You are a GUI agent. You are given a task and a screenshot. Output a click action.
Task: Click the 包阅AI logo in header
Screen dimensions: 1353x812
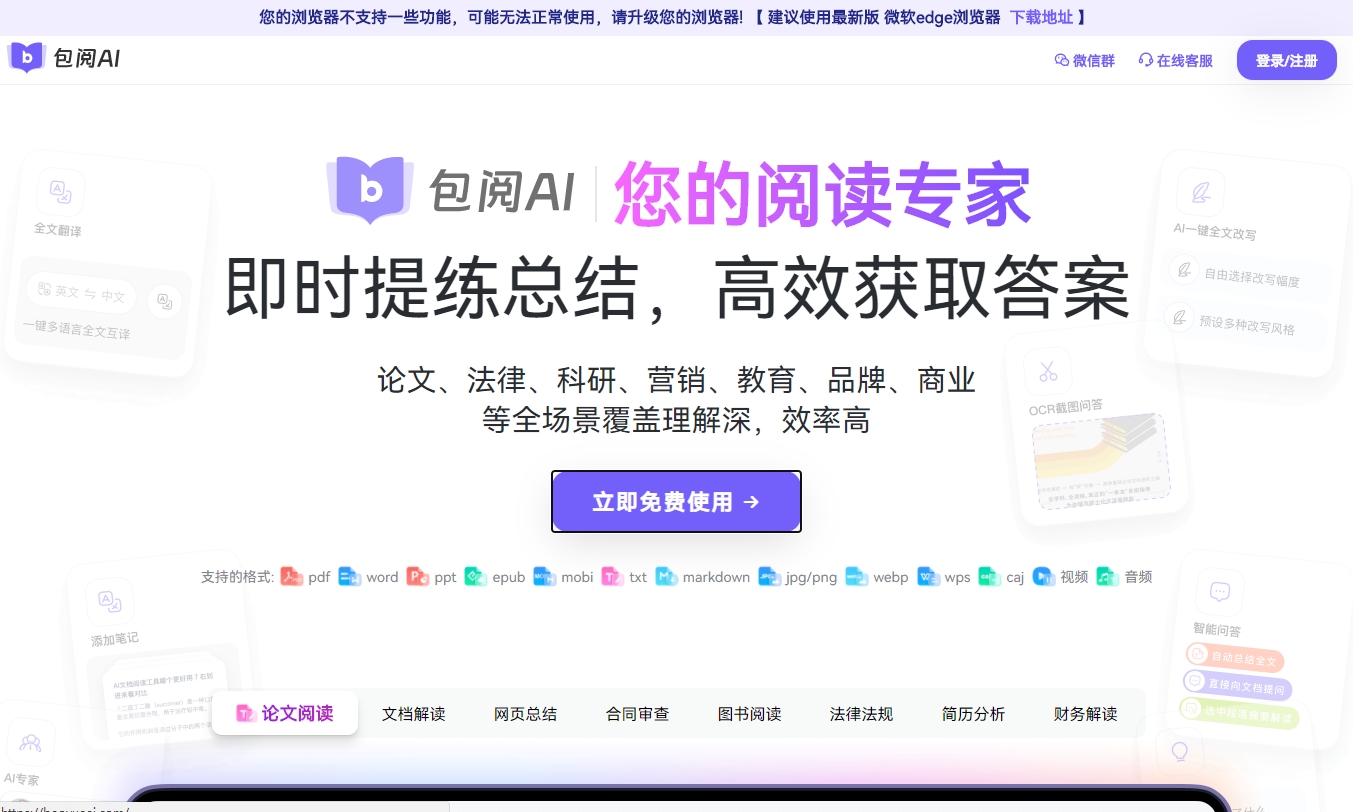[64, 59]
